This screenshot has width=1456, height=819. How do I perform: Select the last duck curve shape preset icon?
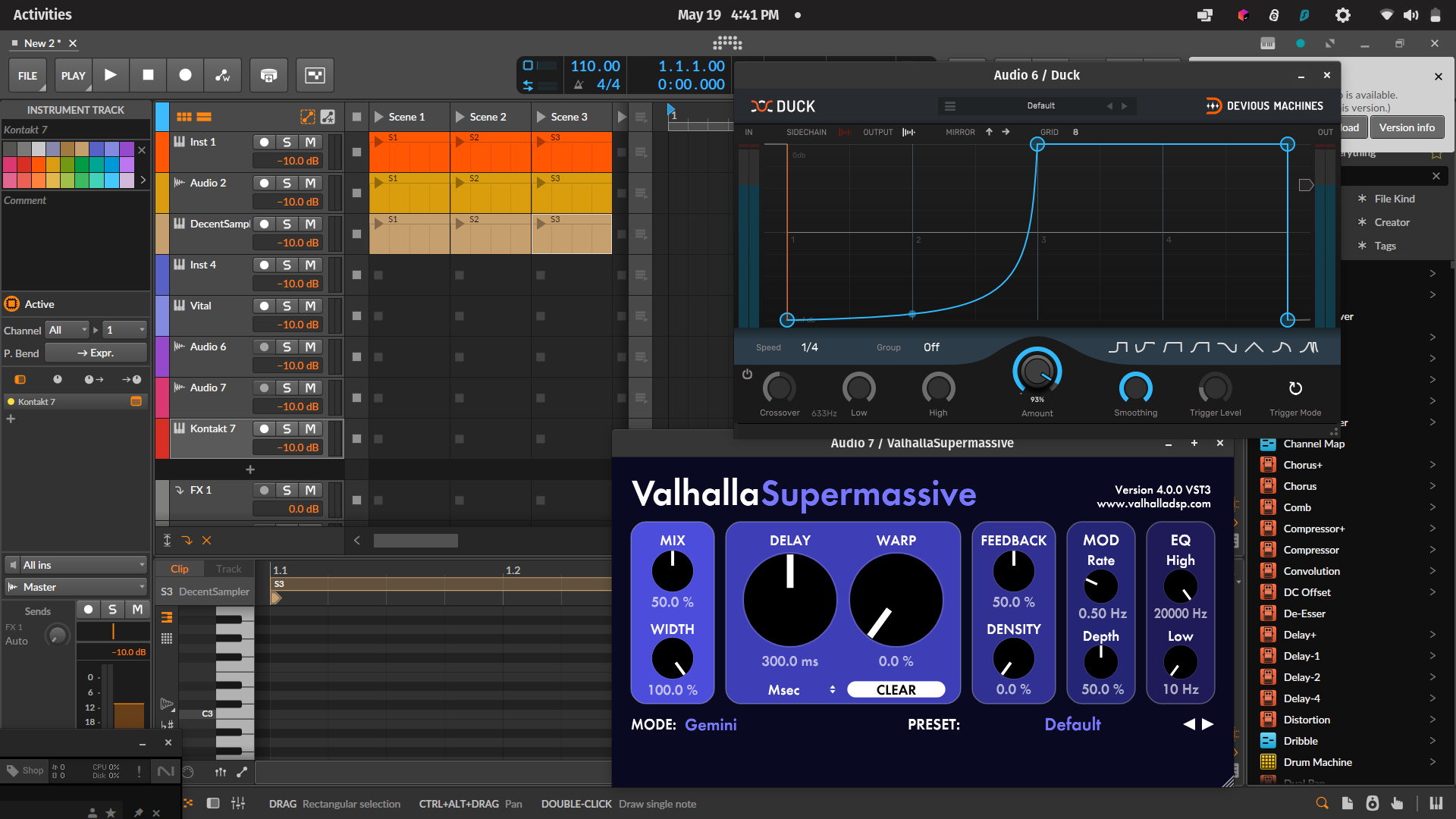pyautogui.click(x=1309, y=347)
